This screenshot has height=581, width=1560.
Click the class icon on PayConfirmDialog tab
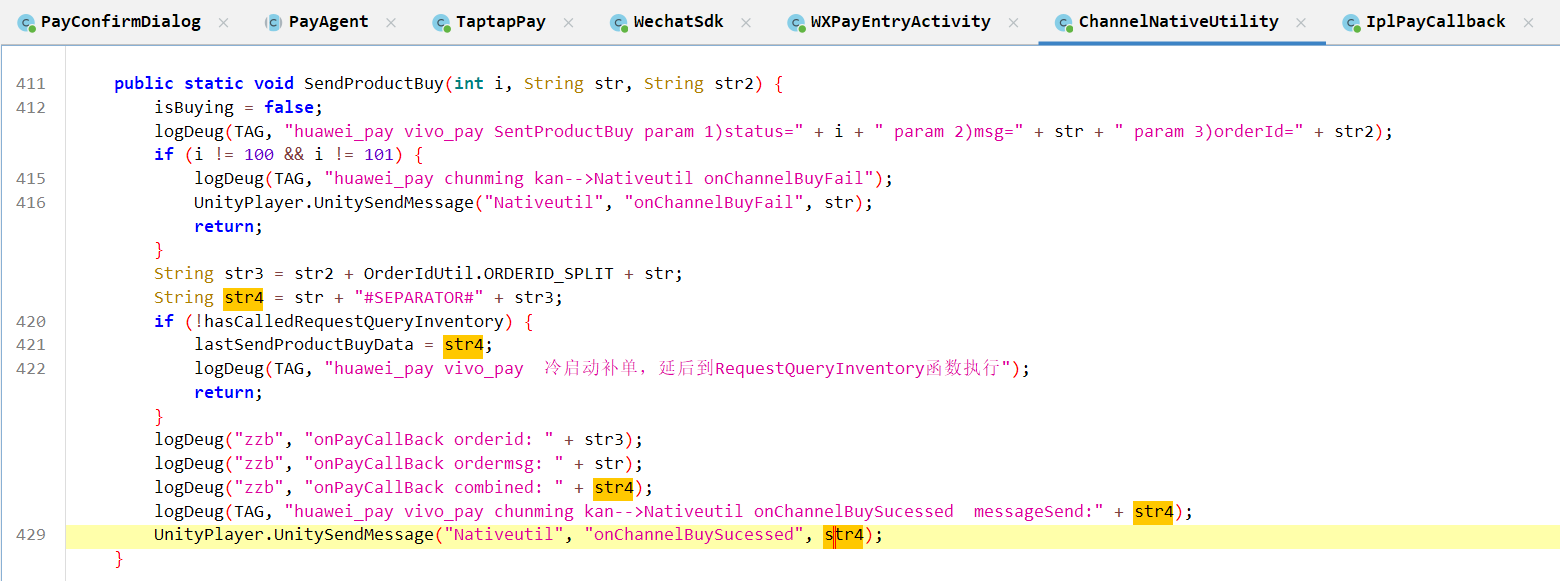(27, 22)
